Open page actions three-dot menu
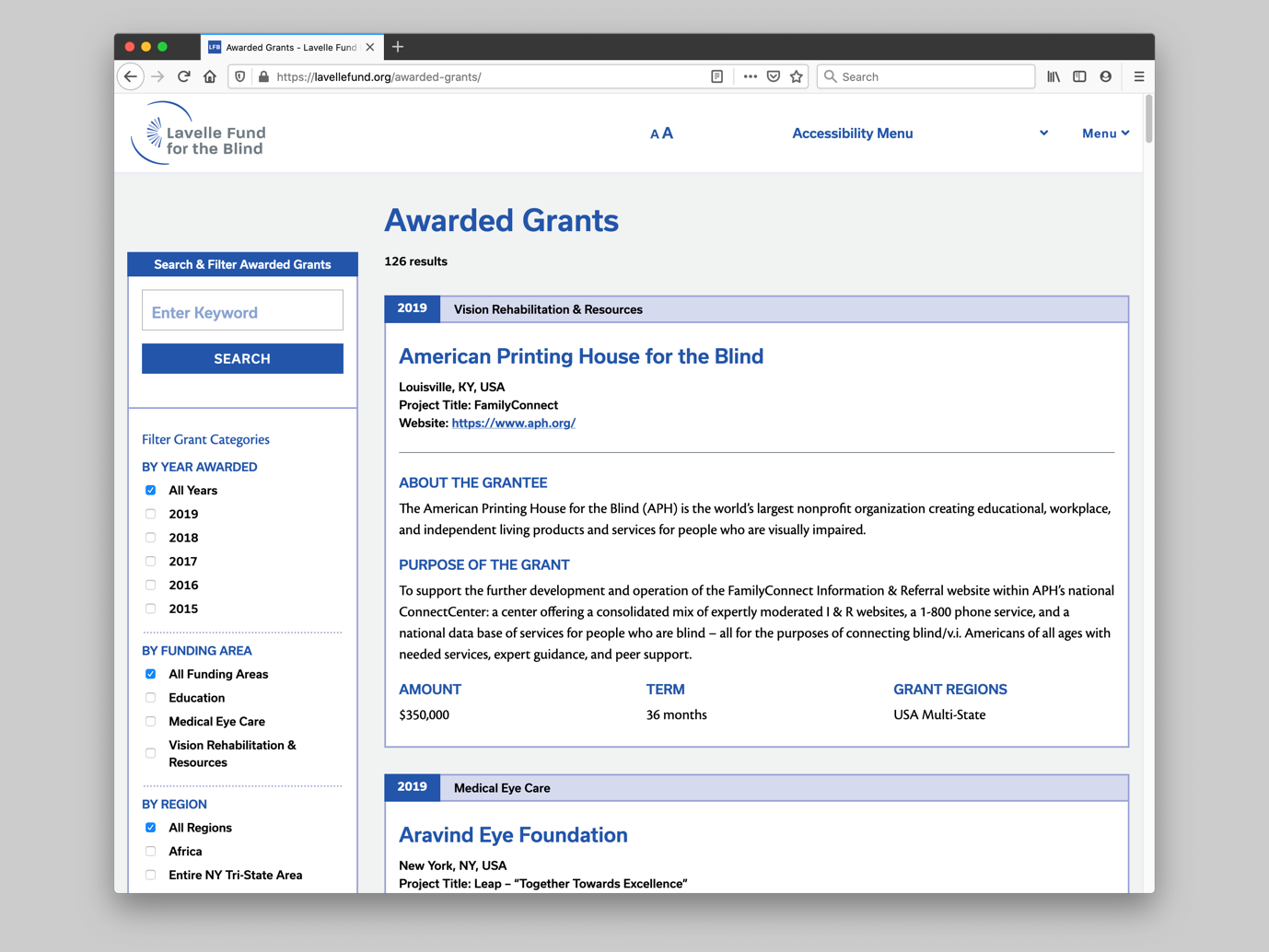This screenshot has height=952, width=1269. pos(750,76)
